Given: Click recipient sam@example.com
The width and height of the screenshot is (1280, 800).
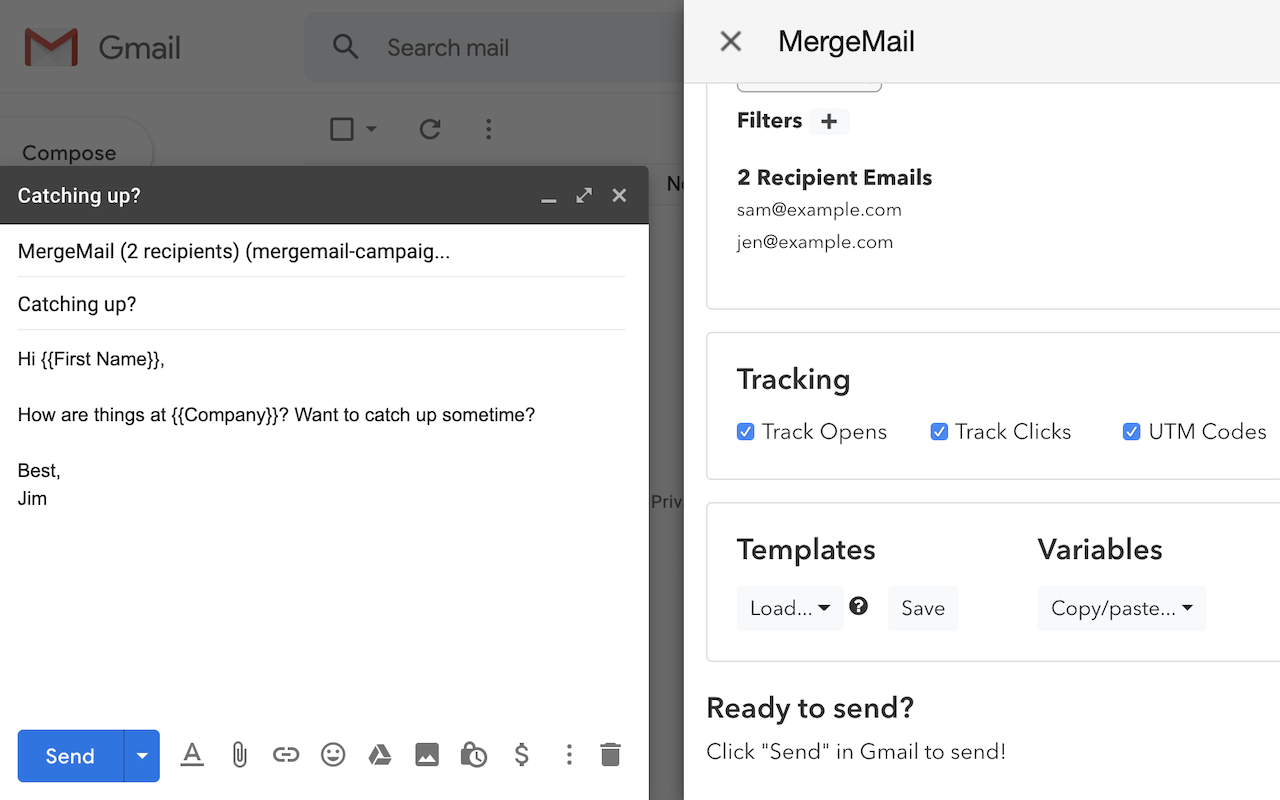Looking at the screenshot, I should 819,210.
